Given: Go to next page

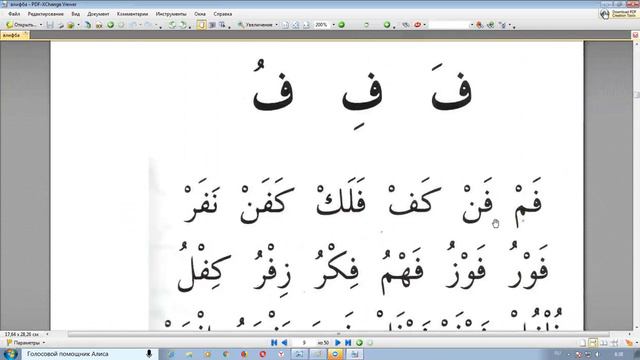Looking at the screenshot, I should coord(338,343).
